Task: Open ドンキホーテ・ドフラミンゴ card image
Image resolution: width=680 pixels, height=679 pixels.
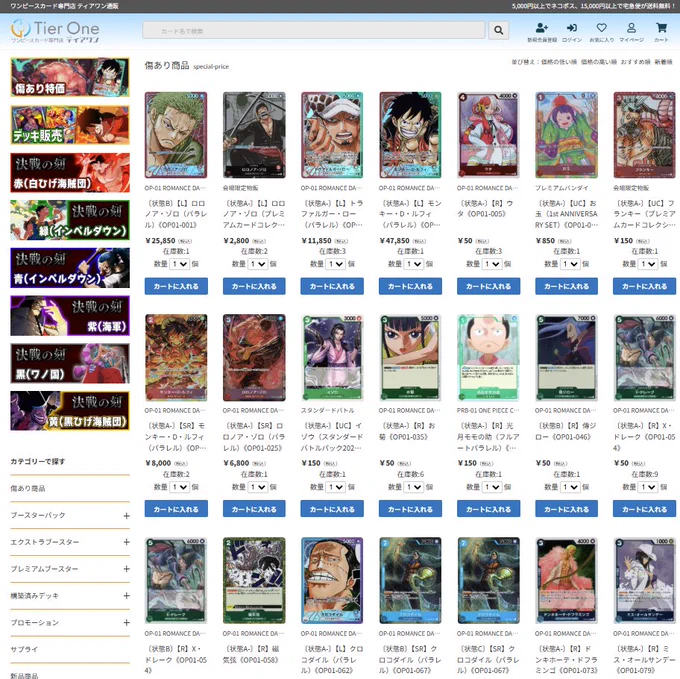Action: pos(566,581)
